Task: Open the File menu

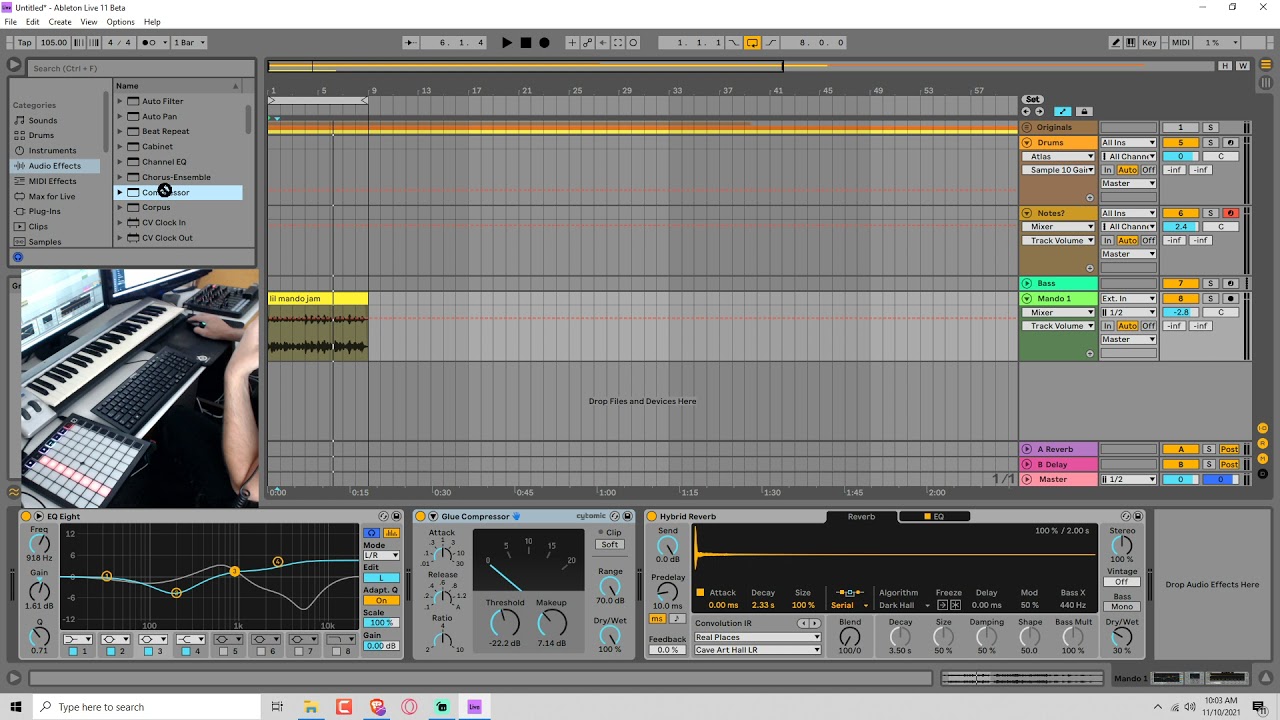Action: coord(11,22)
